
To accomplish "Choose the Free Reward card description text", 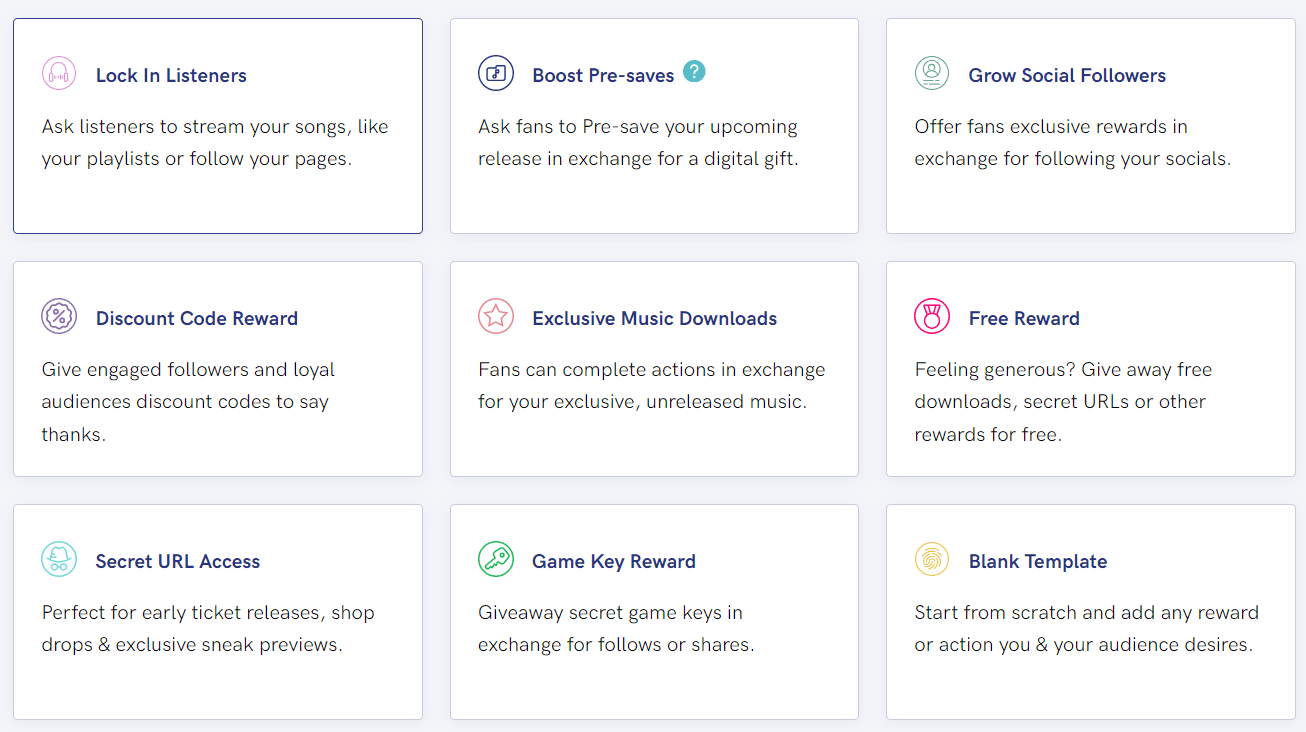I will [x=1063, y=401].
